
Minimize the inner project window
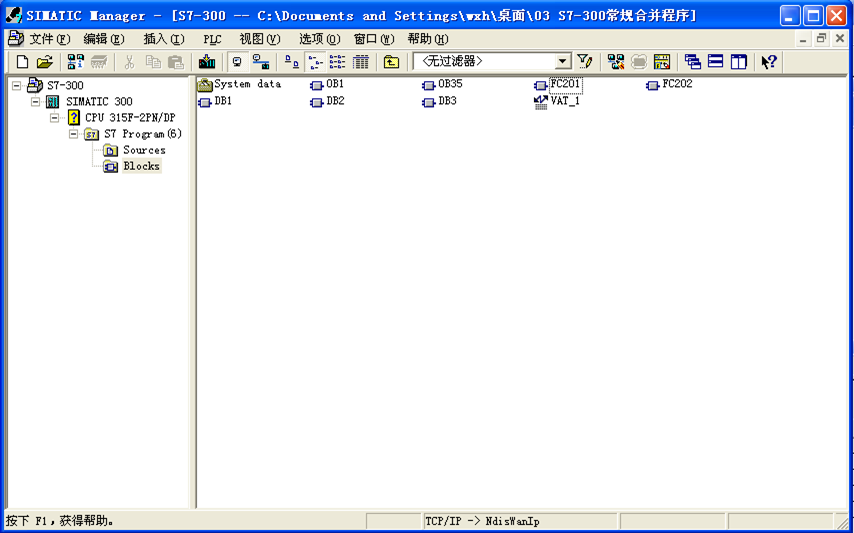pos(803,39)
